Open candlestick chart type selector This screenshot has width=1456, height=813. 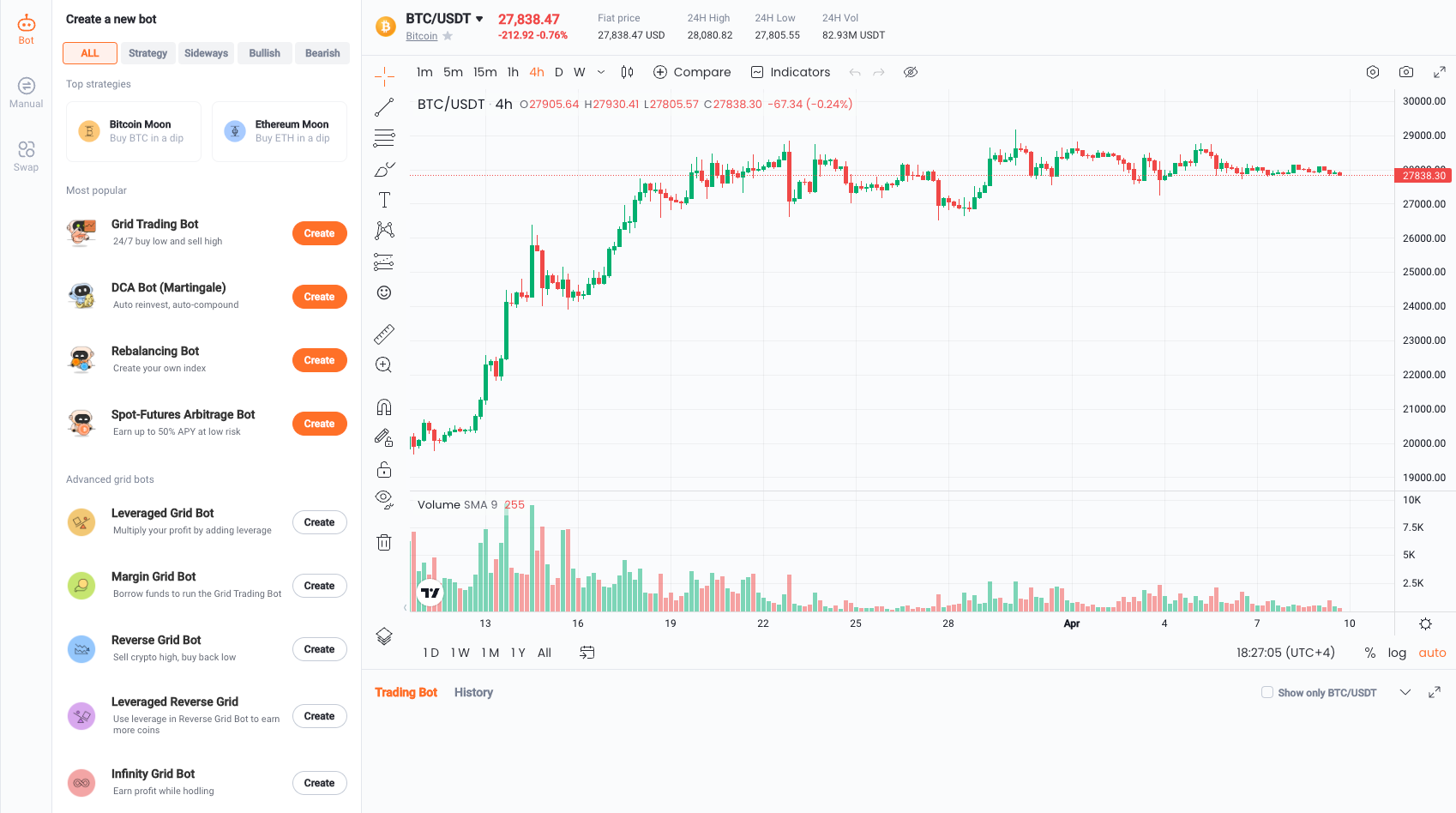click(627, 72)
